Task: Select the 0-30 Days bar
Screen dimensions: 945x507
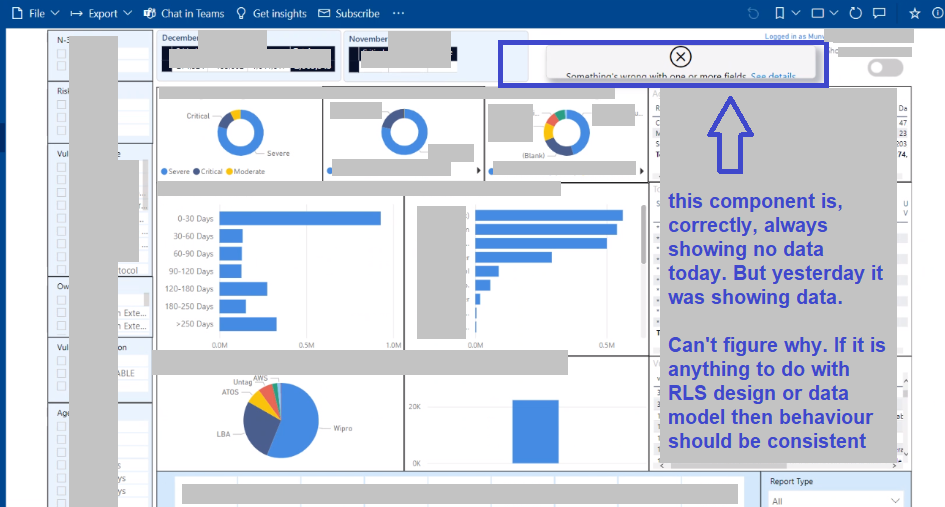Action: pos(300,218)
